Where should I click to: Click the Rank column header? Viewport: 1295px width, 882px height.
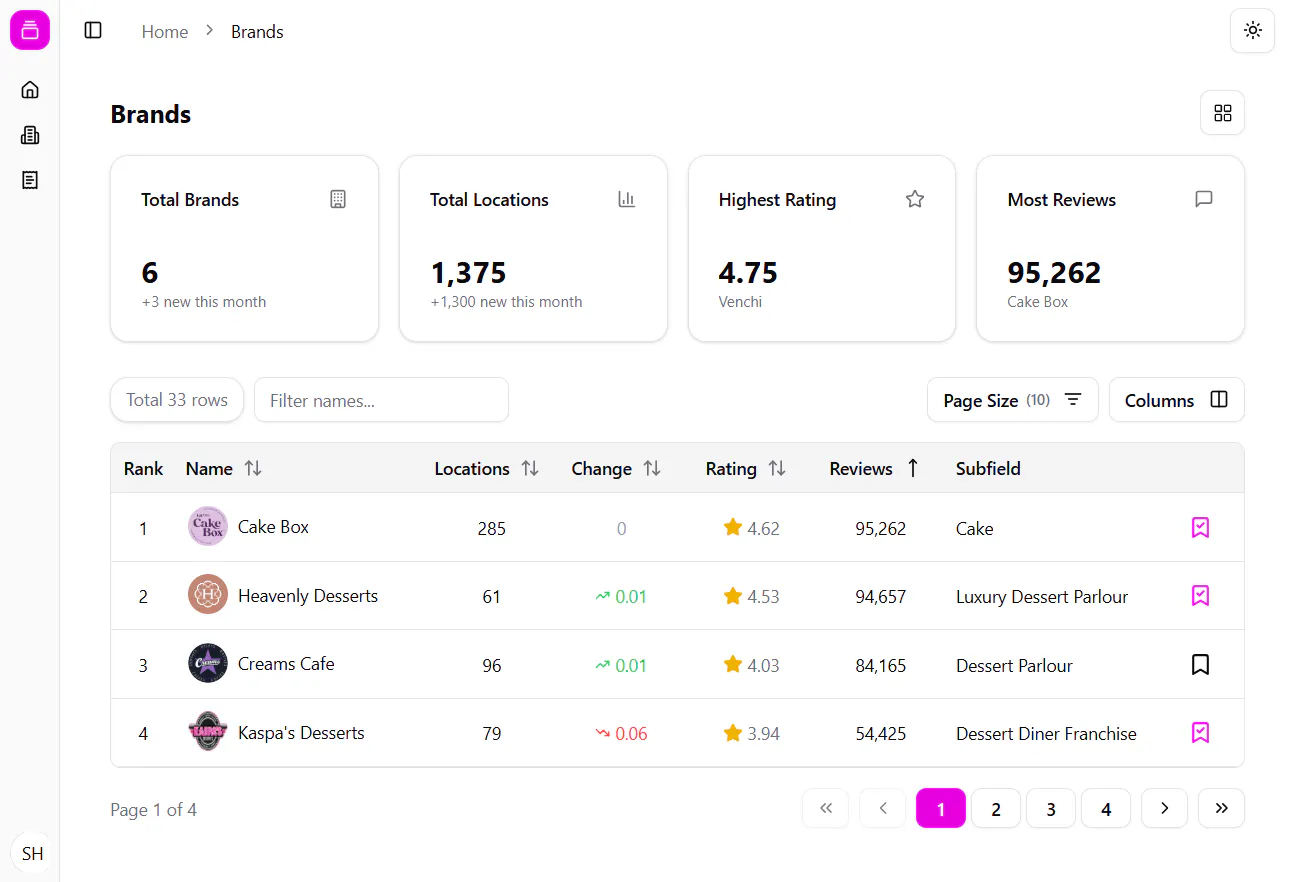(x=143, y=468)
